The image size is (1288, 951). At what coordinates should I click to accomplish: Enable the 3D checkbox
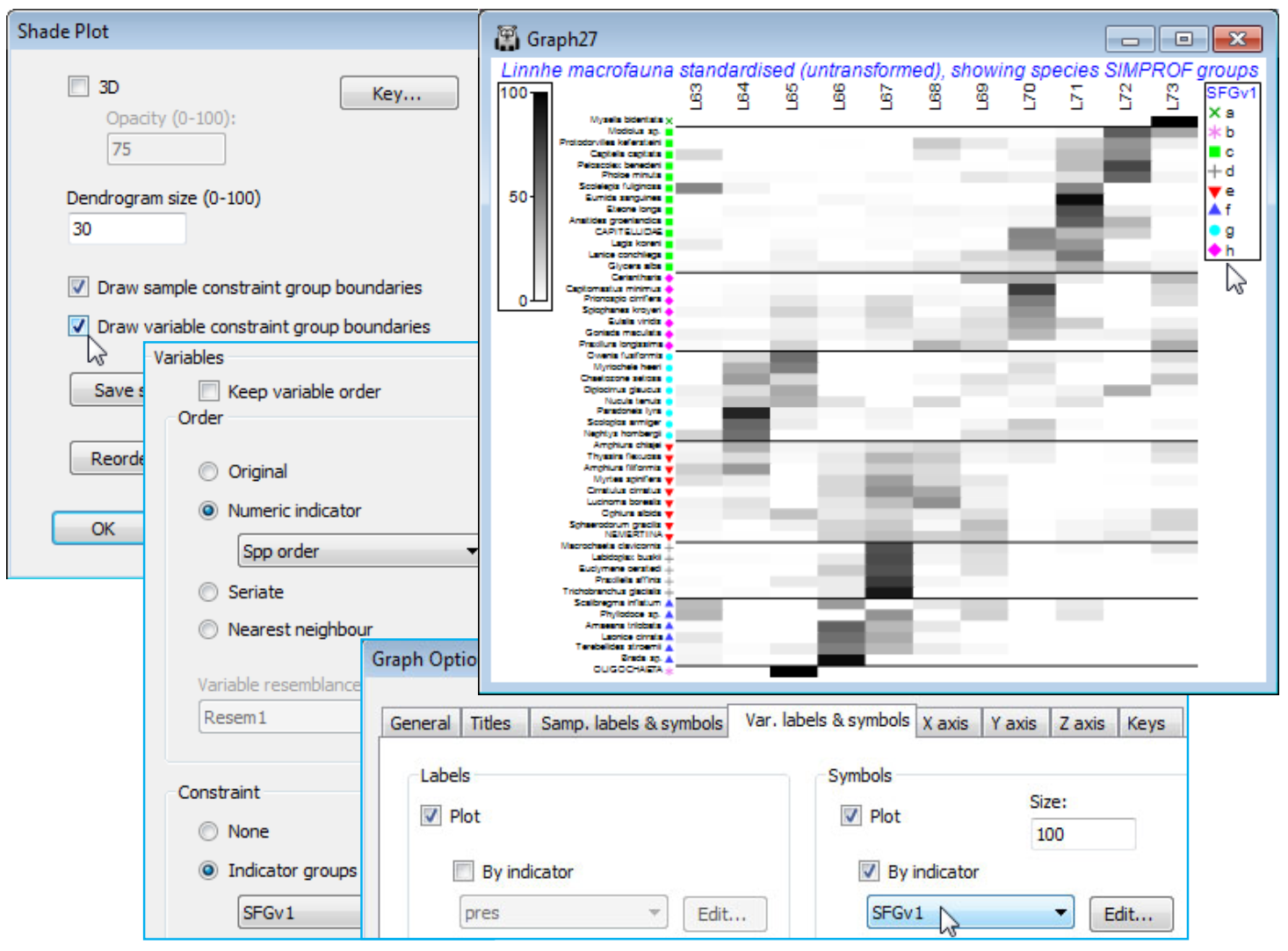[78, 86]
